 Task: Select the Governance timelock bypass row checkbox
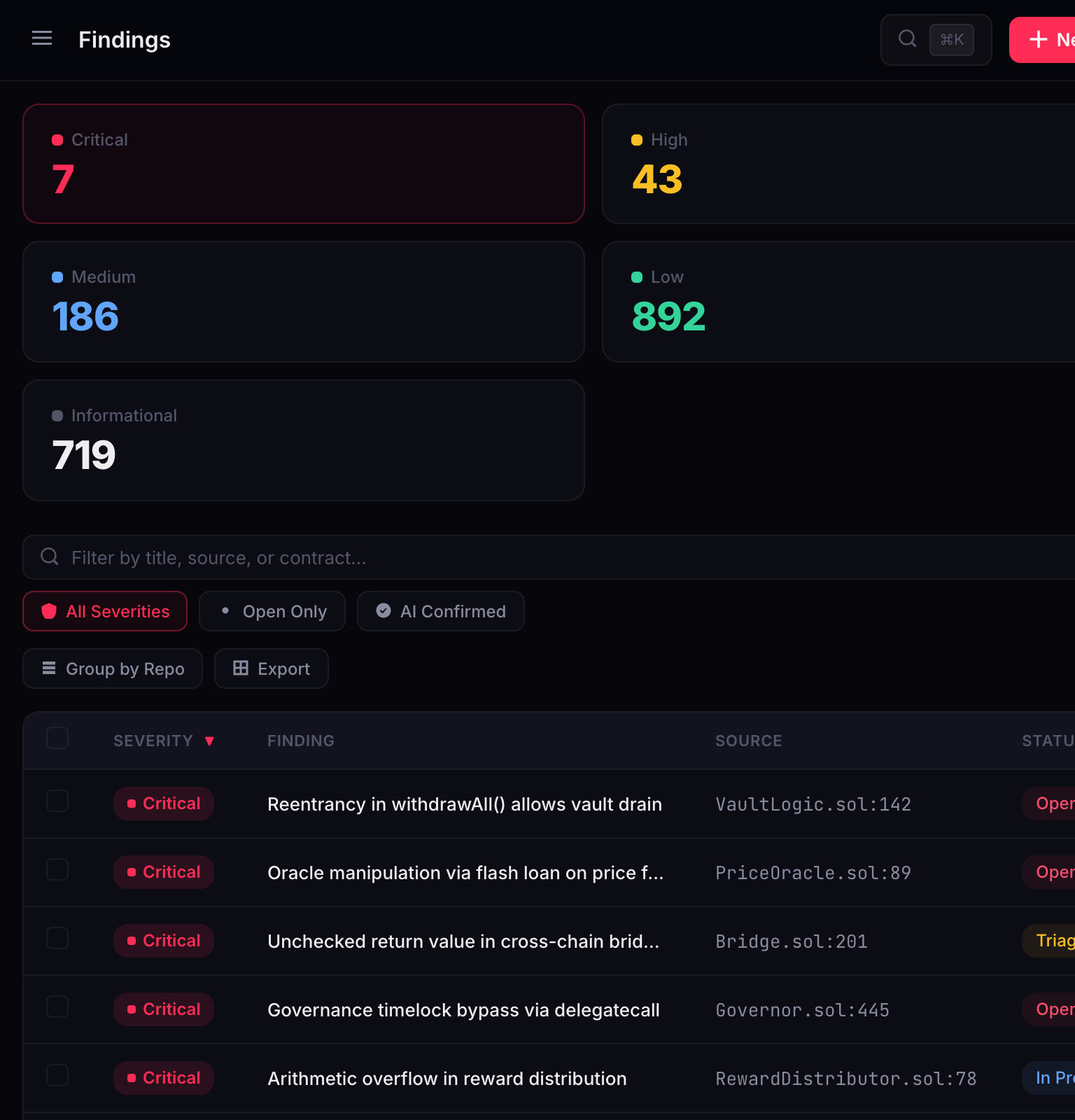pyautogui.click(x=57, y=1007)
